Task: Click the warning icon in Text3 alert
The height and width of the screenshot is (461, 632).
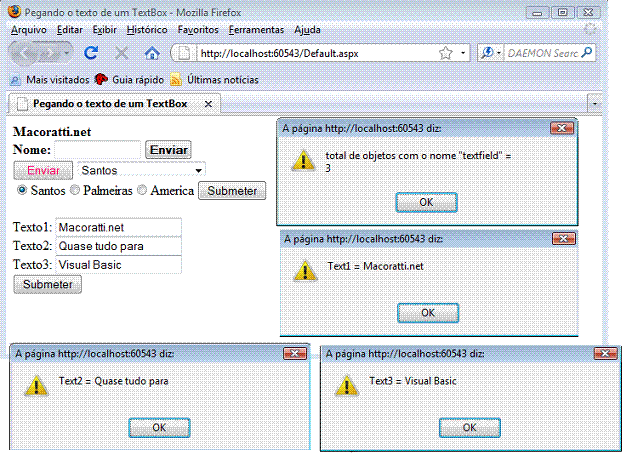Action: (347, 385)
